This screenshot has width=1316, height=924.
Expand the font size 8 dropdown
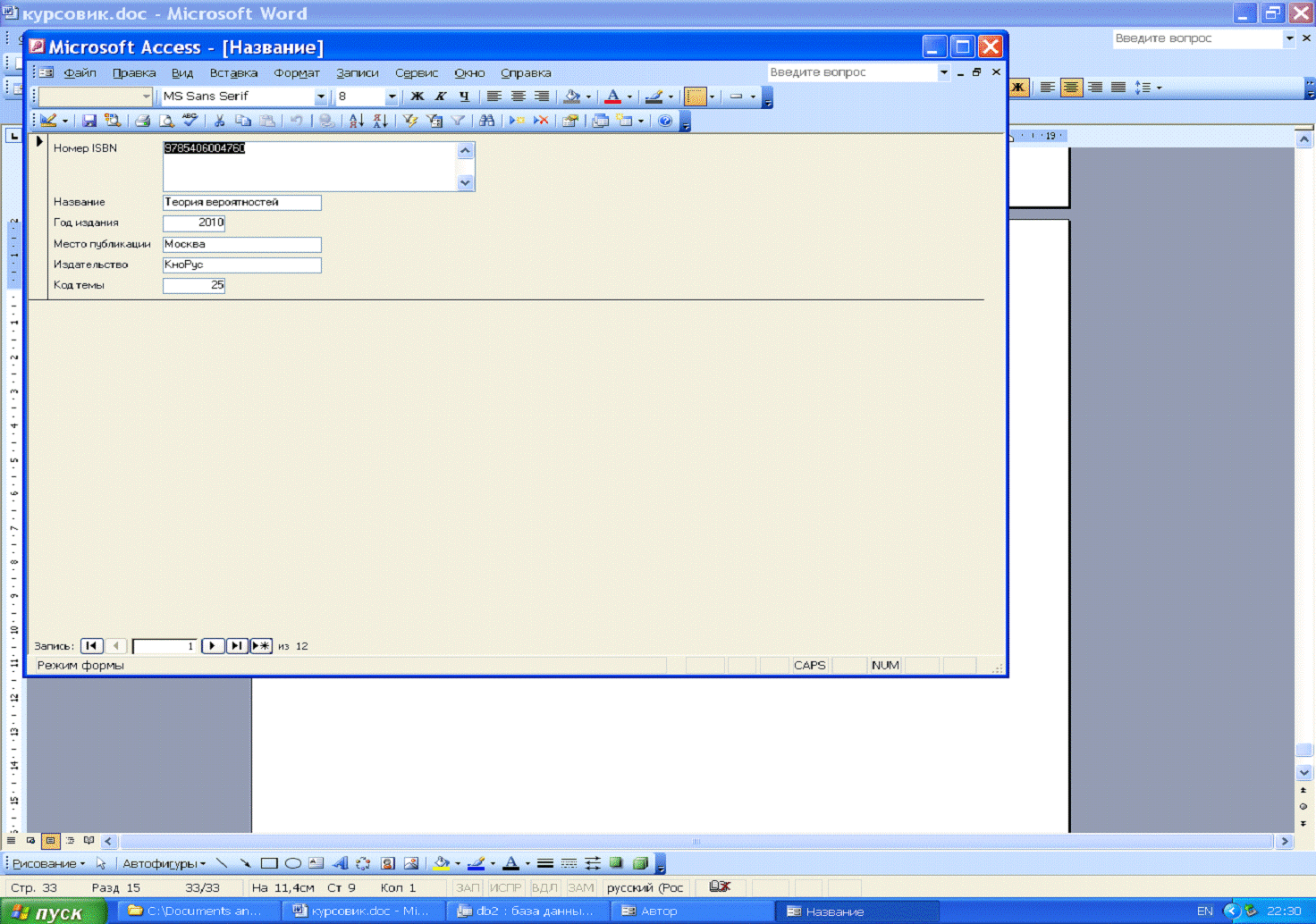[x=391, y=97]
